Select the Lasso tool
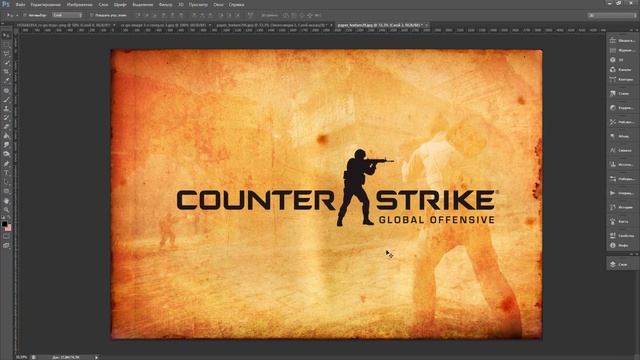This screenshot has width=640, height=360. pos(6,54)
